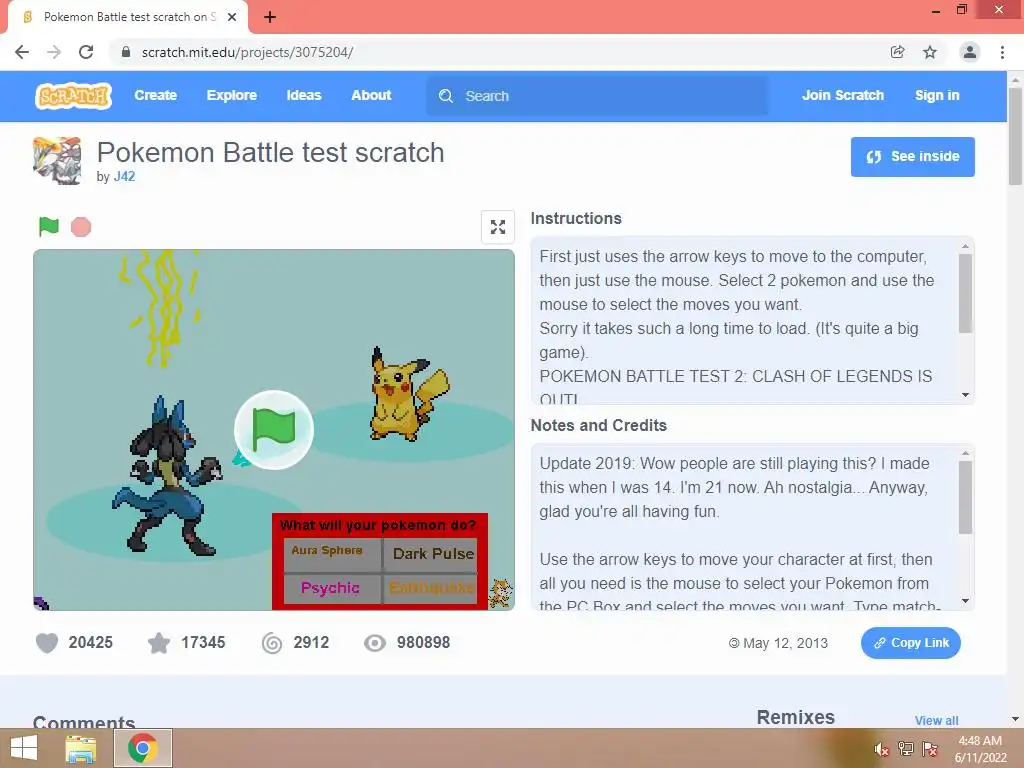1024x768 pixels.
Task: Select the Psychic move
Action: 332,588
